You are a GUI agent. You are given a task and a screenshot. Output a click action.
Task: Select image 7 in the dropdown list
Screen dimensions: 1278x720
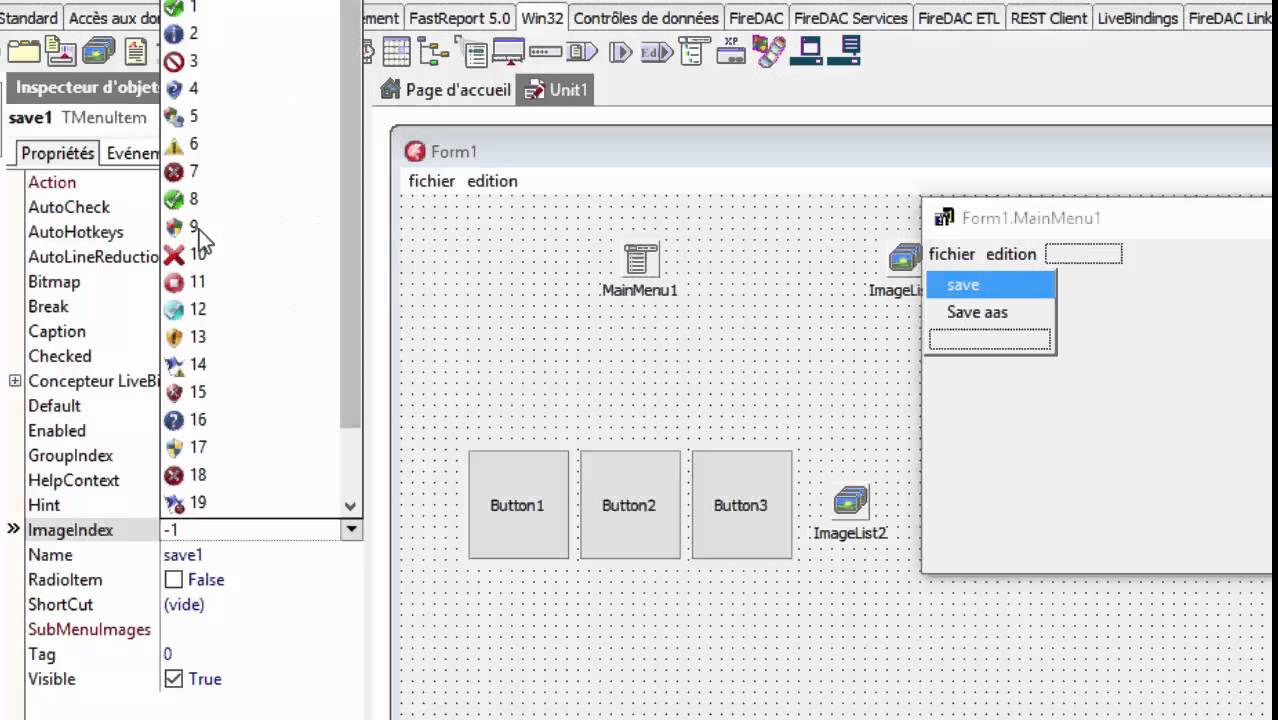(250, 171)
